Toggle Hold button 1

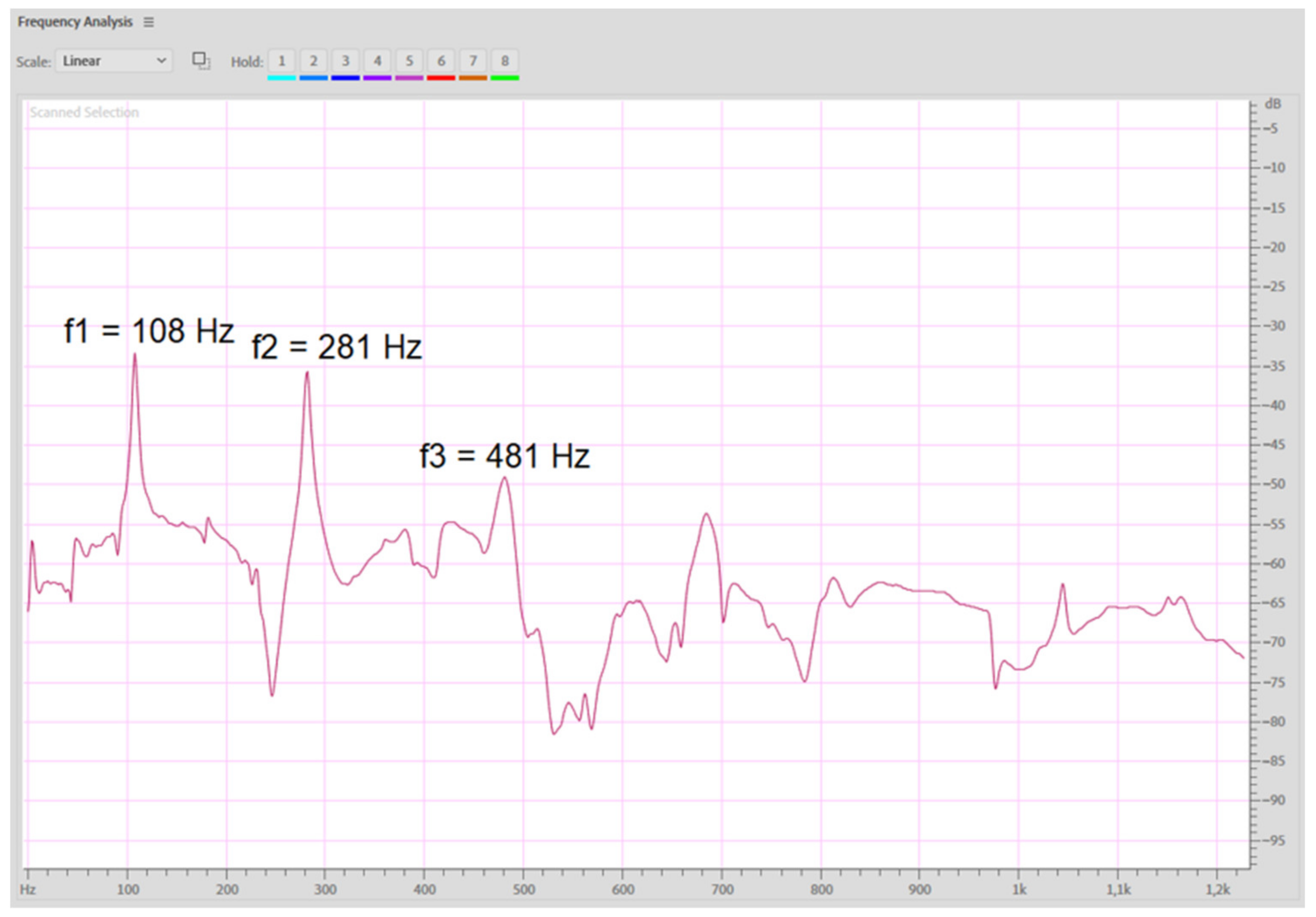(x=281, y=61)
